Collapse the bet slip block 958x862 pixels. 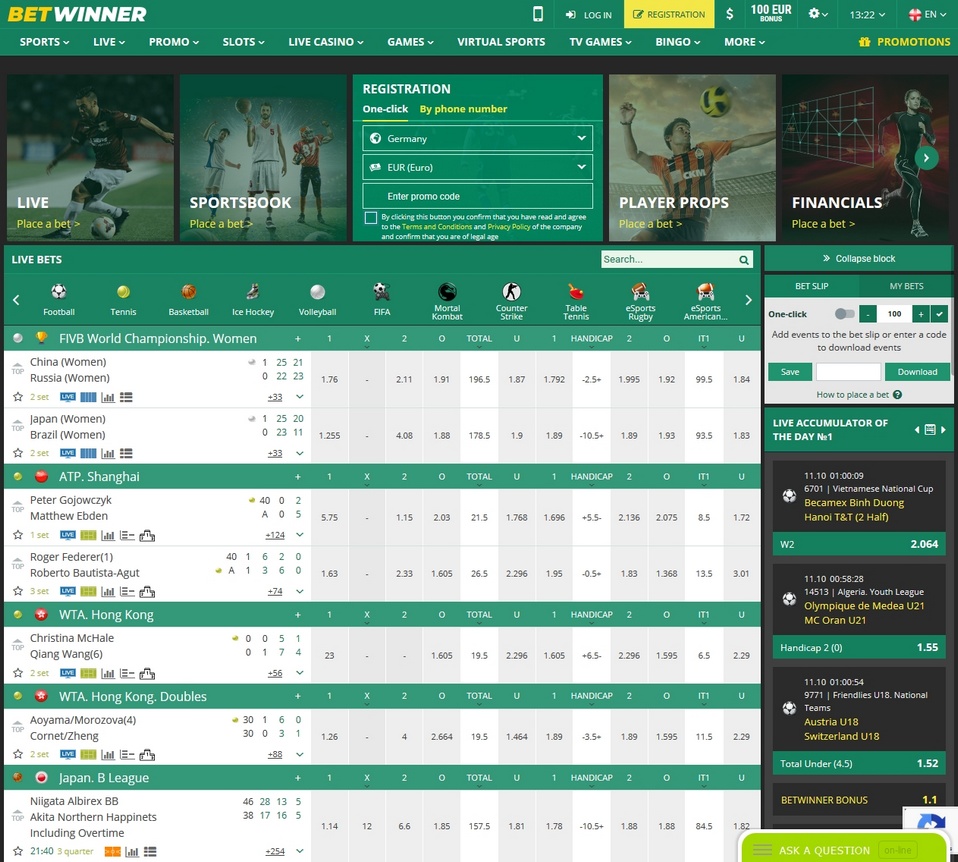[x=858, y=258]
